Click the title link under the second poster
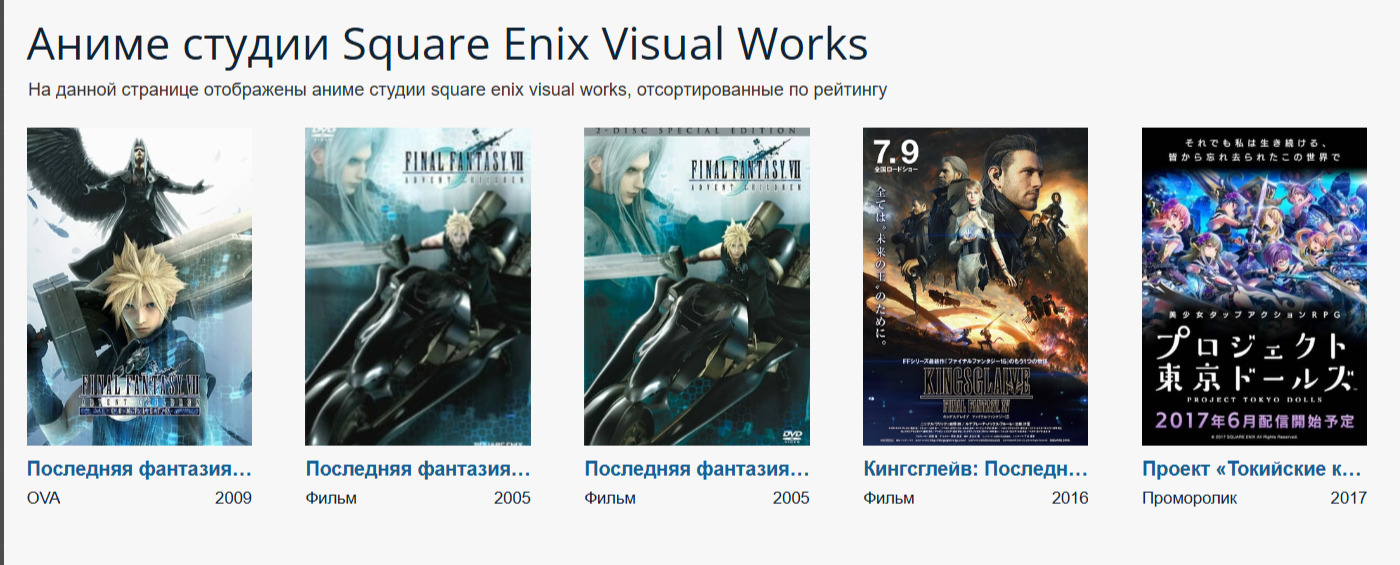1400x565 pixels. [418, 469]
